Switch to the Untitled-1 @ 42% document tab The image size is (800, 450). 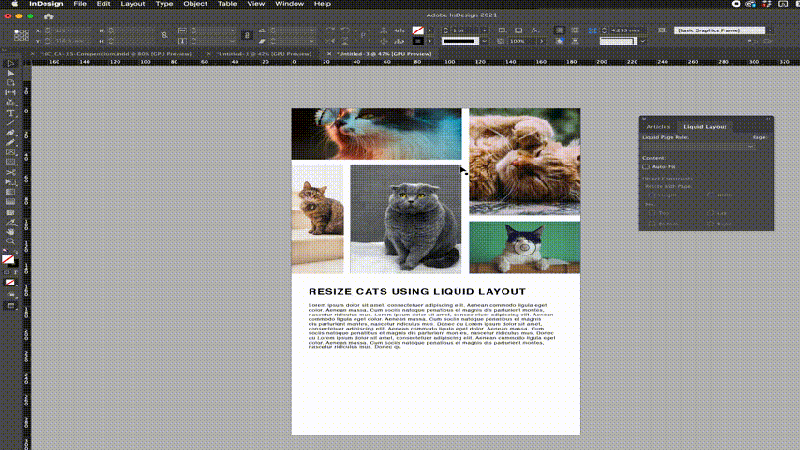[264, 54]
